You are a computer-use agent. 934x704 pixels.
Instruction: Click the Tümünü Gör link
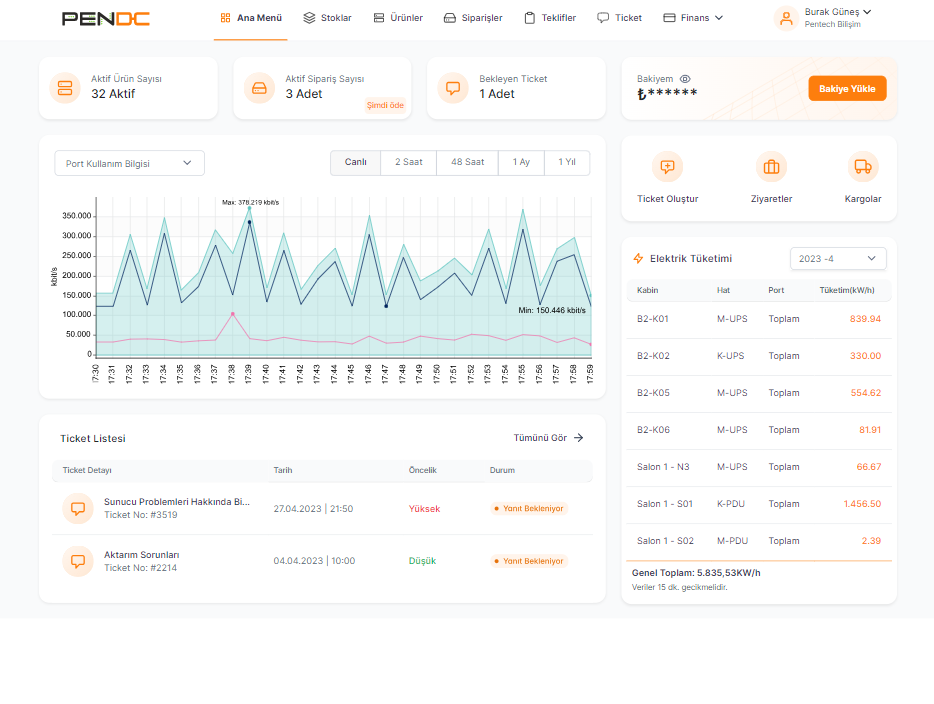click(x=548, y=438)
